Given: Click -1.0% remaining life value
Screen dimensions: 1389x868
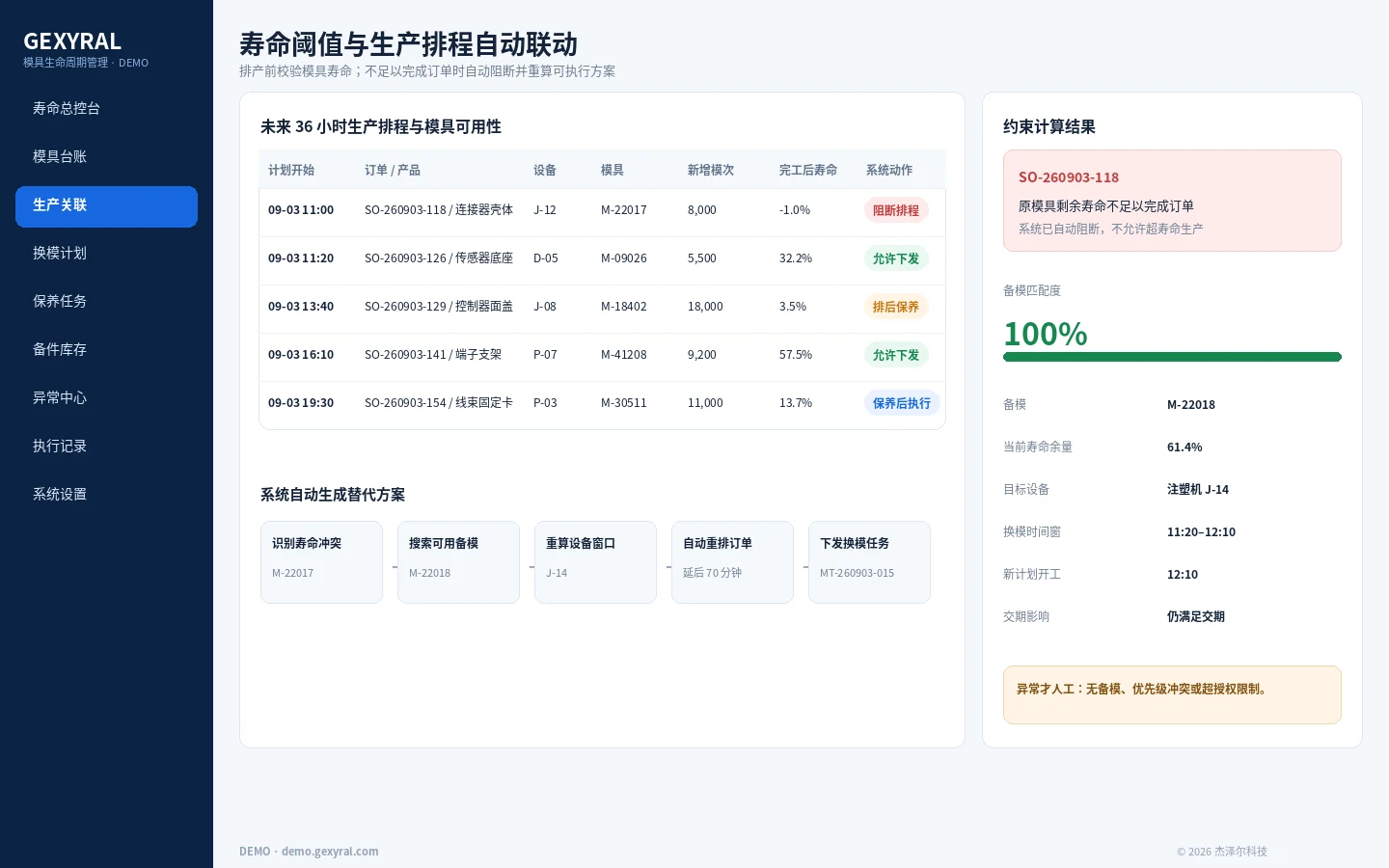Looking at the screenshot, I should pos(795,210).
